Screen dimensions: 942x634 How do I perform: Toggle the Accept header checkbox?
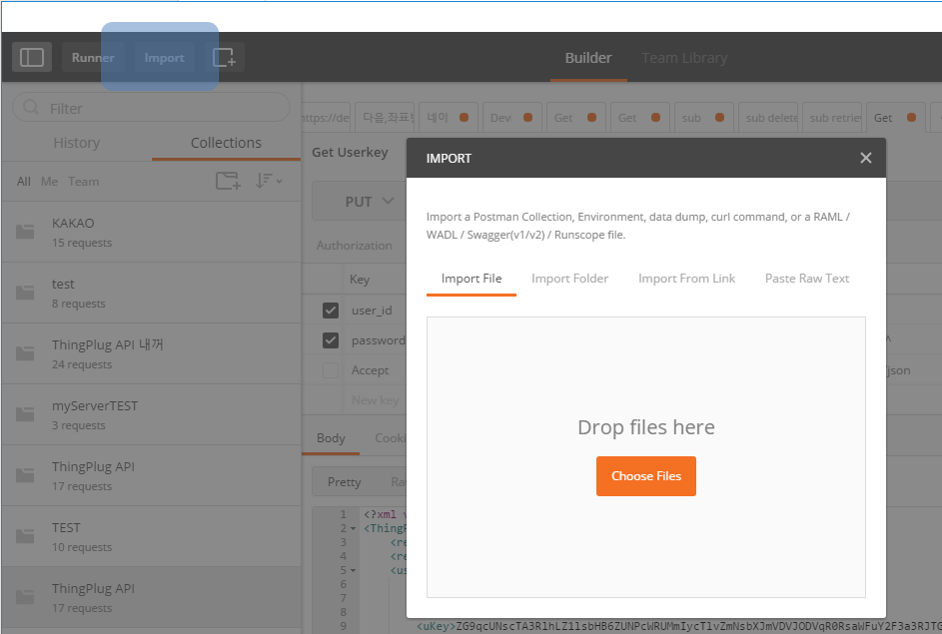[x=330, y=370]
